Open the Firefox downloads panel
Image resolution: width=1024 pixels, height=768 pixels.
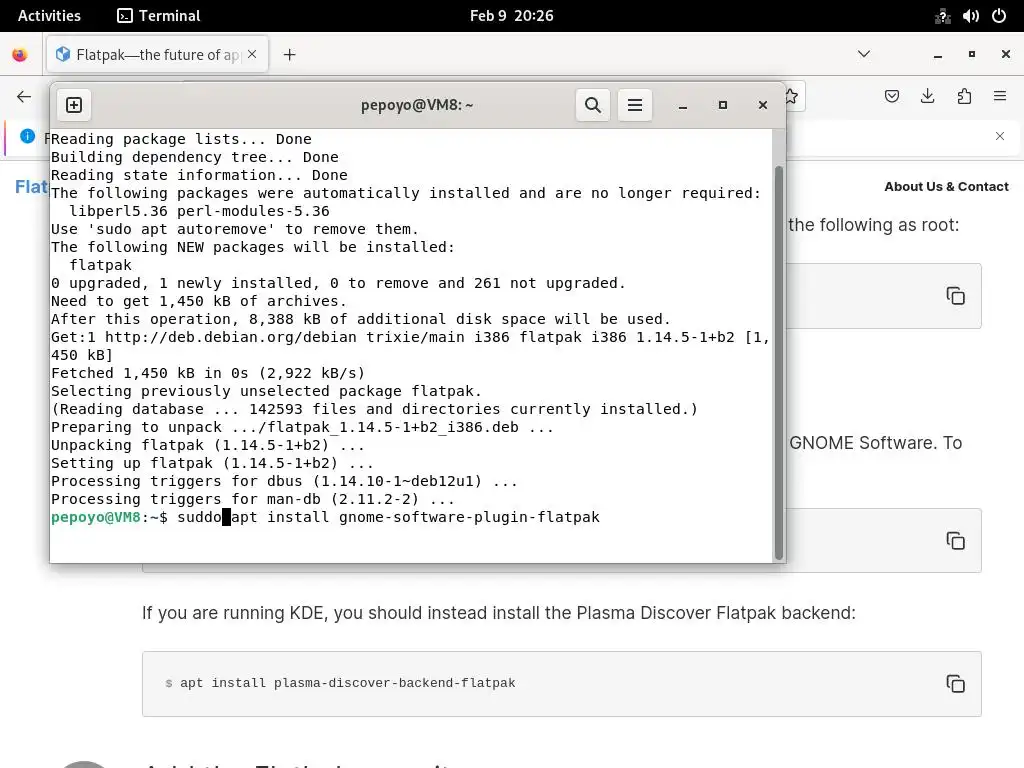click(927, 97)
